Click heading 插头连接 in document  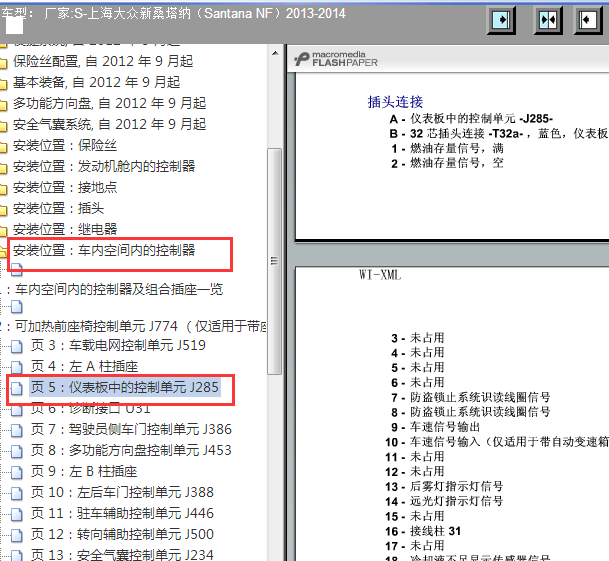(x=395, y=102)
